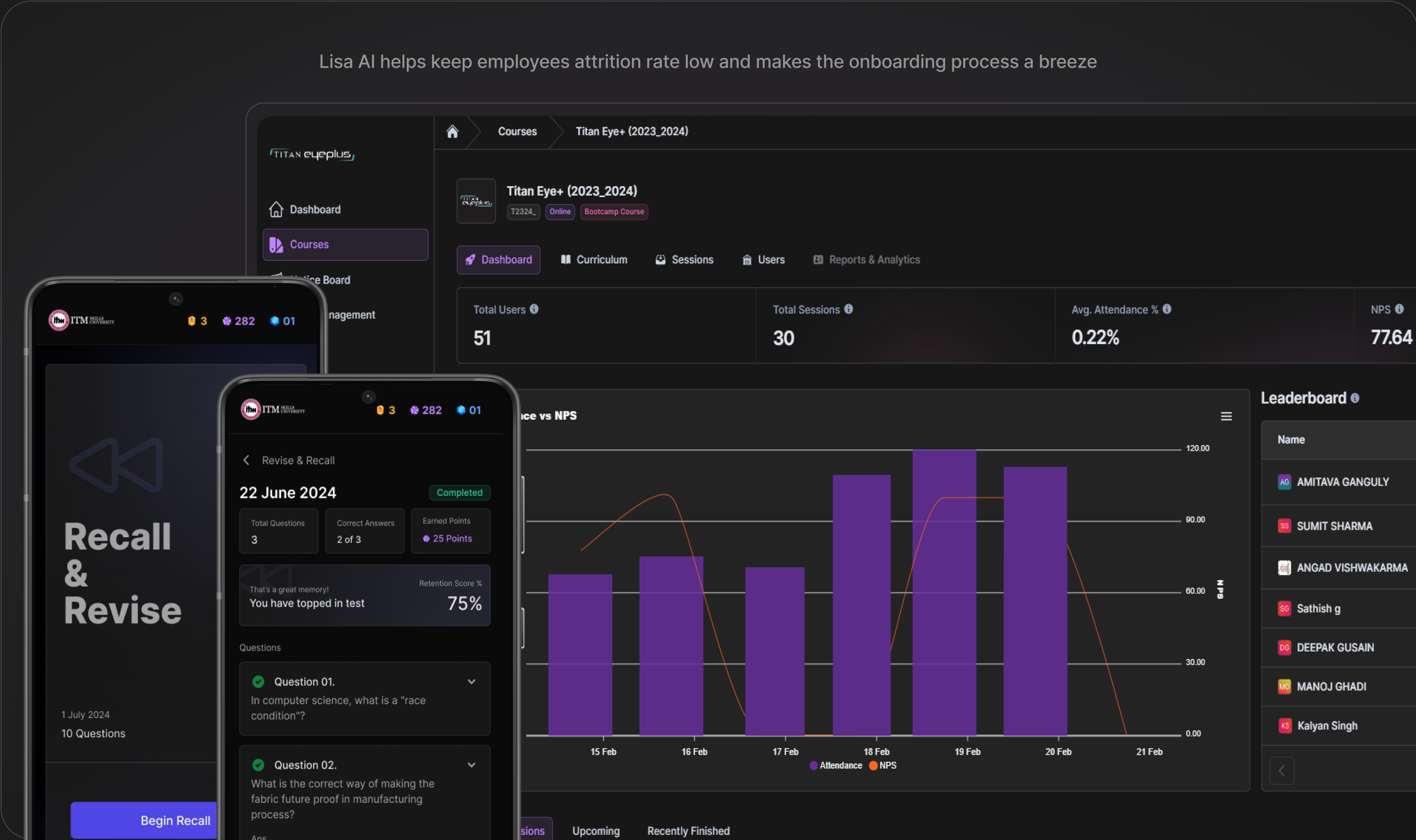This screenshot has width=1416, height=840.
Task: Open the Courses breadcrumb
Action: tap(517, 131)
